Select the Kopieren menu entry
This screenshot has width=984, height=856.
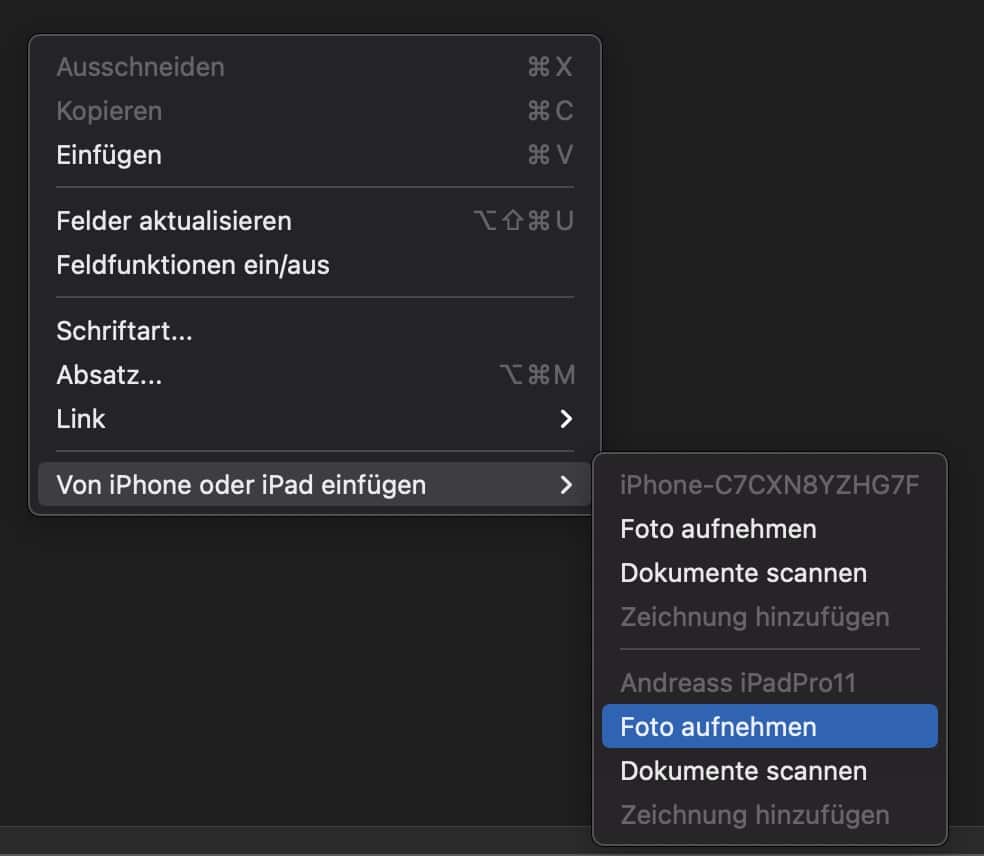coord(109,111)
